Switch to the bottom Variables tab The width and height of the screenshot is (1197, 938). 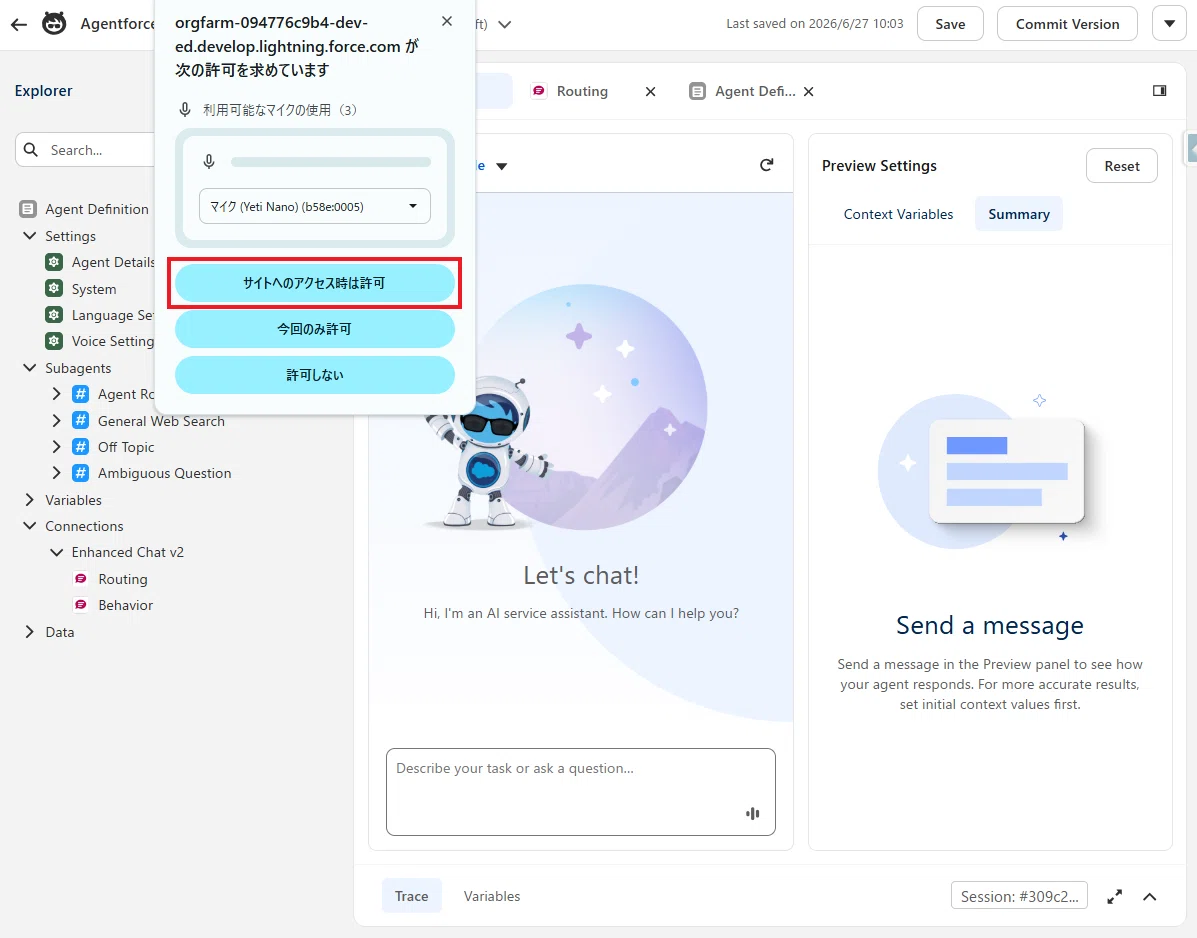492,896
